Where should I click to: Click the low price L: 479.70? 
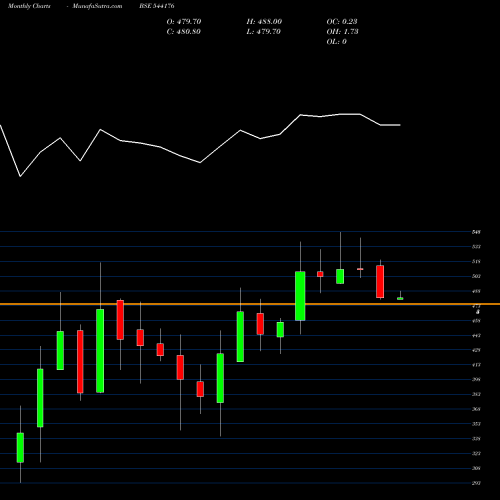263,31
